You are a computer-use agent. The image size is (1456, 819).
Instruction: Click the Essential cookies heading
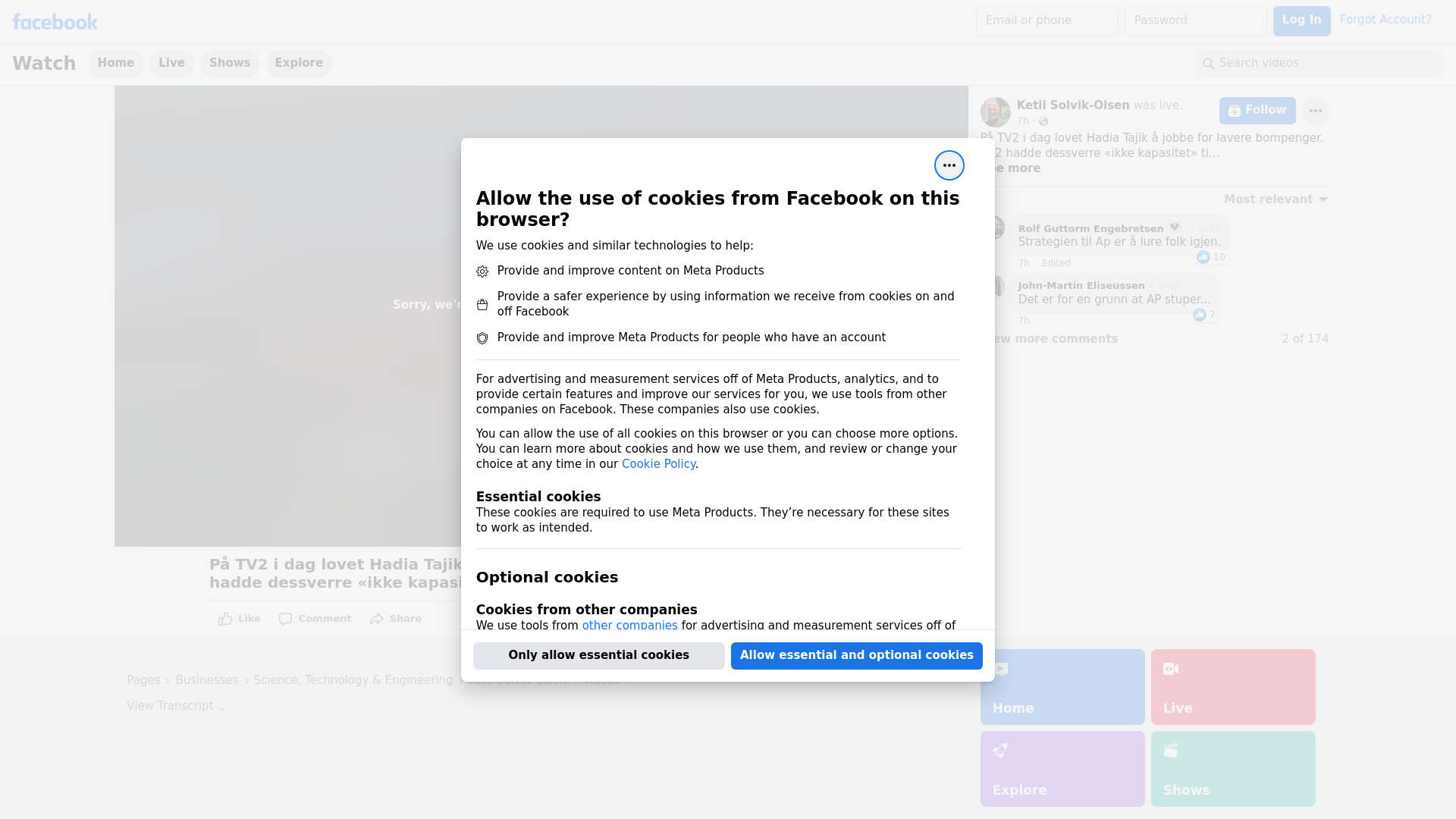point(538,497)
